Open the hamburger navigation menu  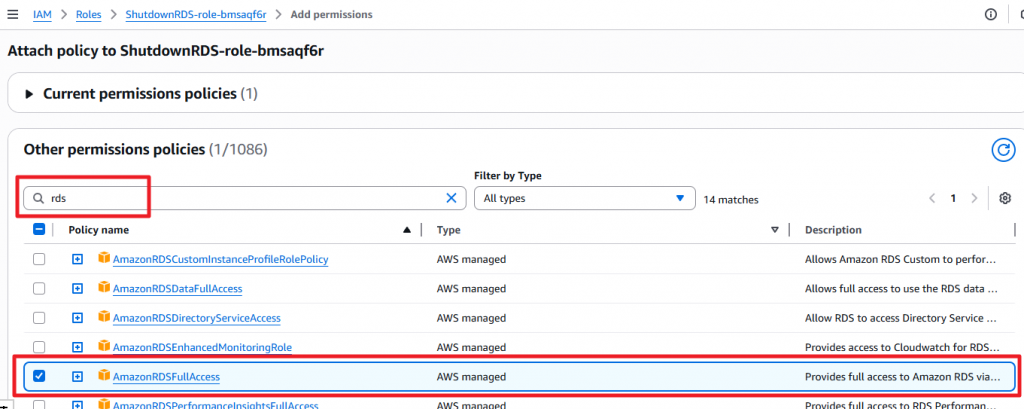[12, 14]
